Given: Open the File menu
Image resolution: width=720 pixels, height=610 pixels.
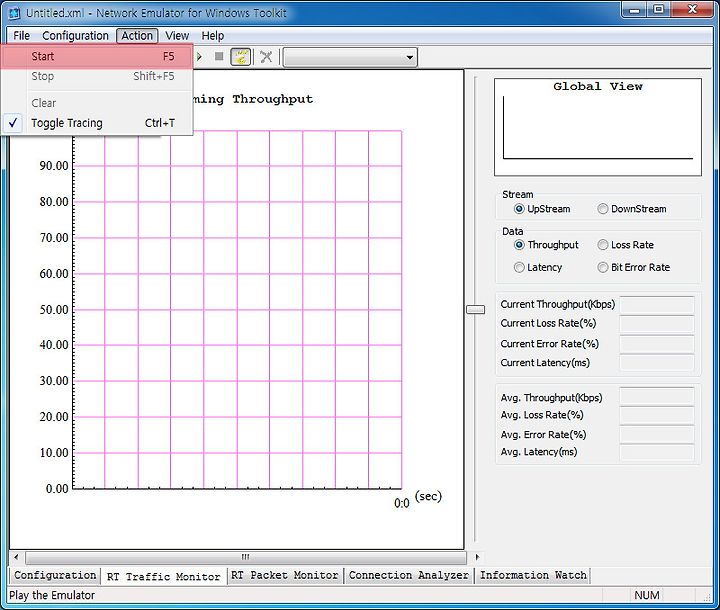Looking at the screenshot, I should pyautogui.click(x=22, y=36).
